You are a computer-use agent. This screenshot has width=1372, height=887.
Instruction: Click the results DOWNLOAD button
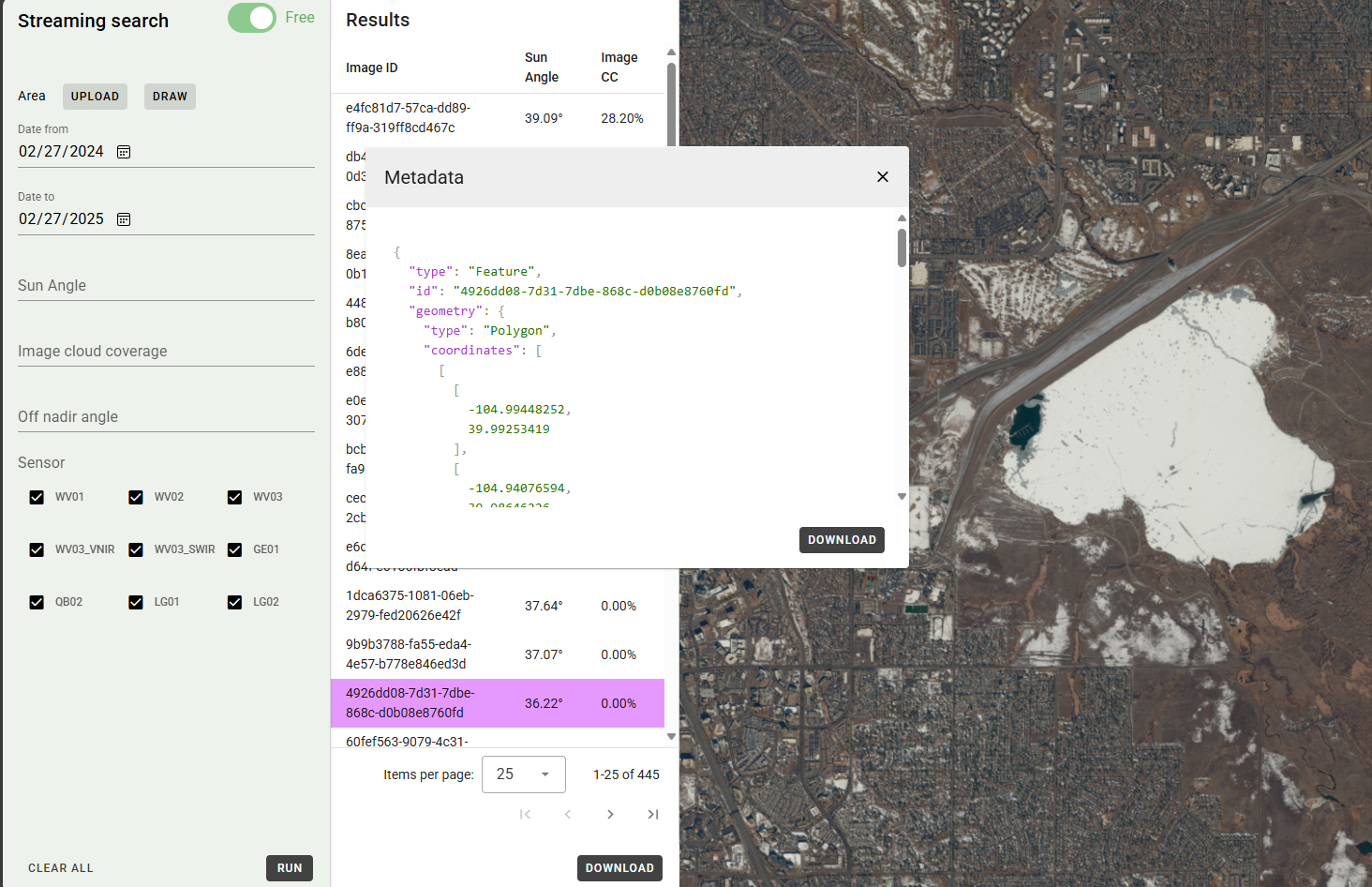pyautogui.click(x=619, y=868)
